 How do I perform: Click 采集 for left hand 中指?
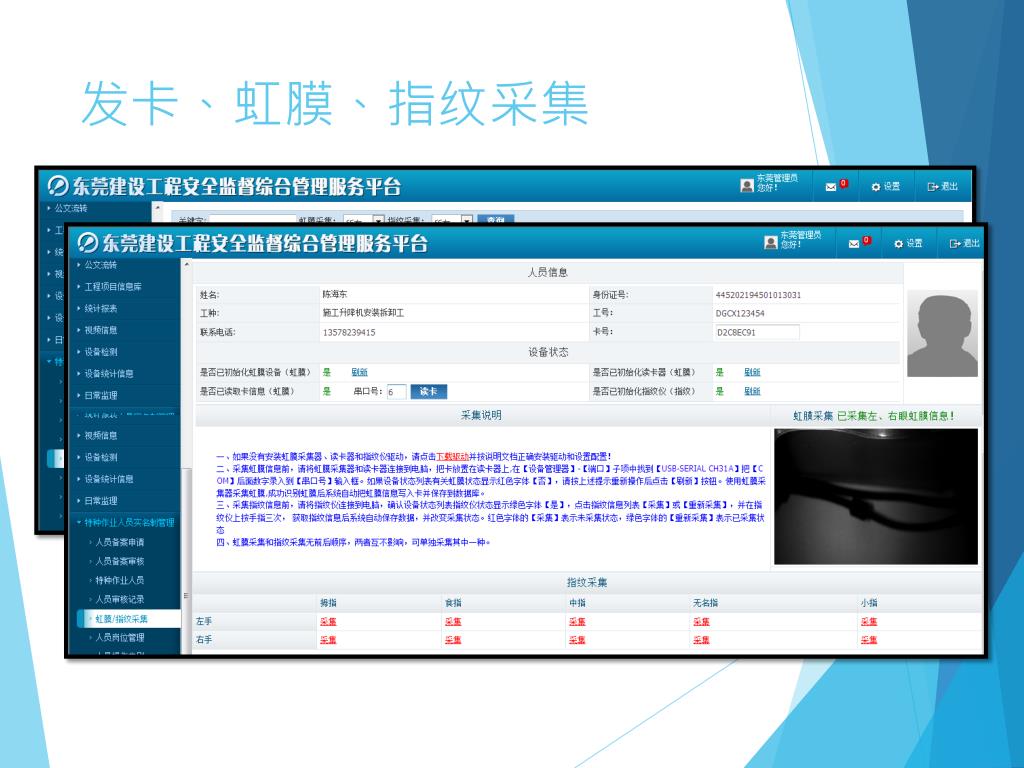click(577, 621)
